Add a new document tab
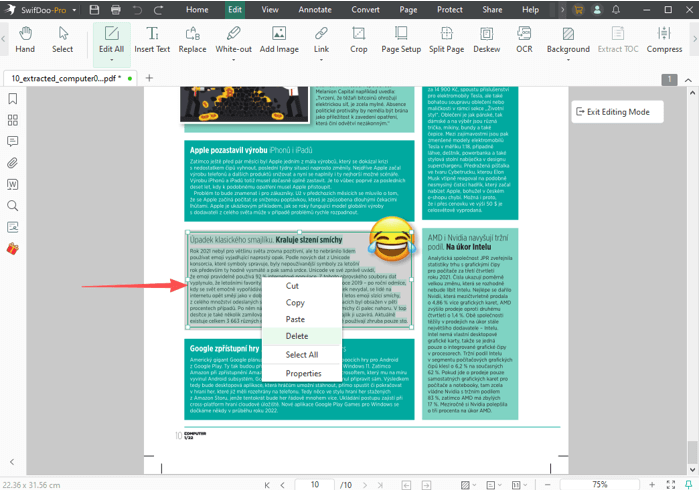The image size is (700, 490). (149, 78)
